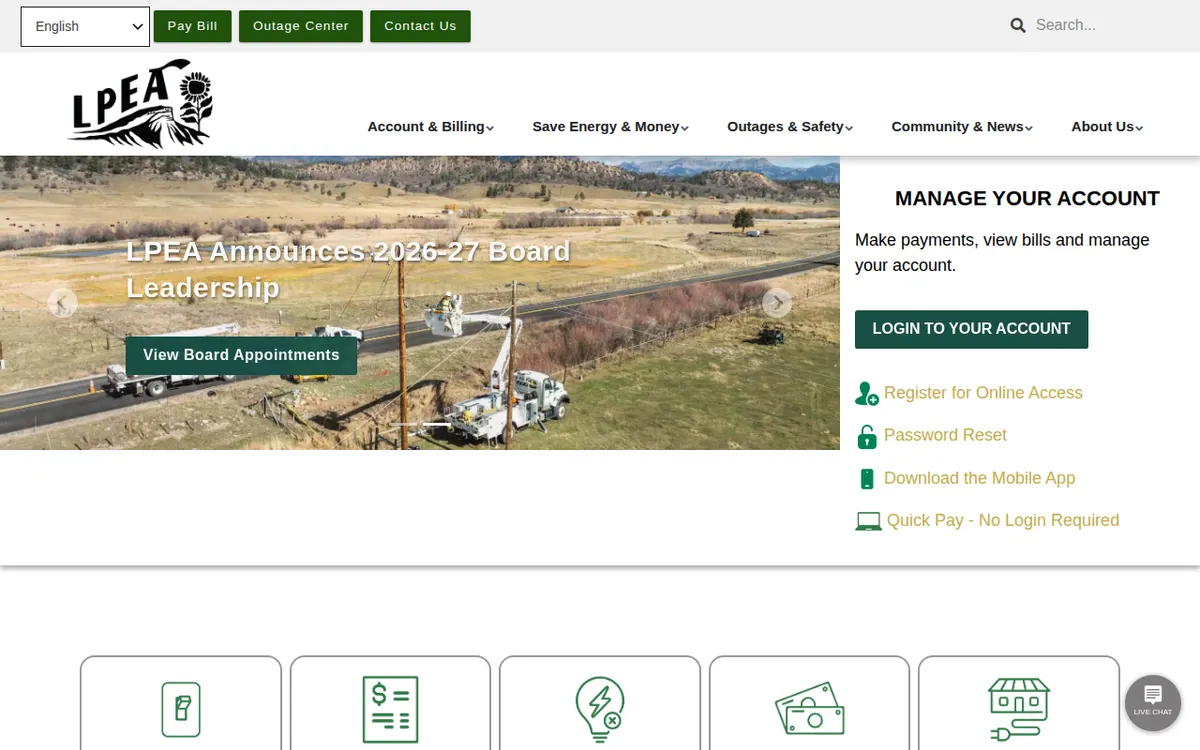Click the Pay Bill button

point(192,26)
